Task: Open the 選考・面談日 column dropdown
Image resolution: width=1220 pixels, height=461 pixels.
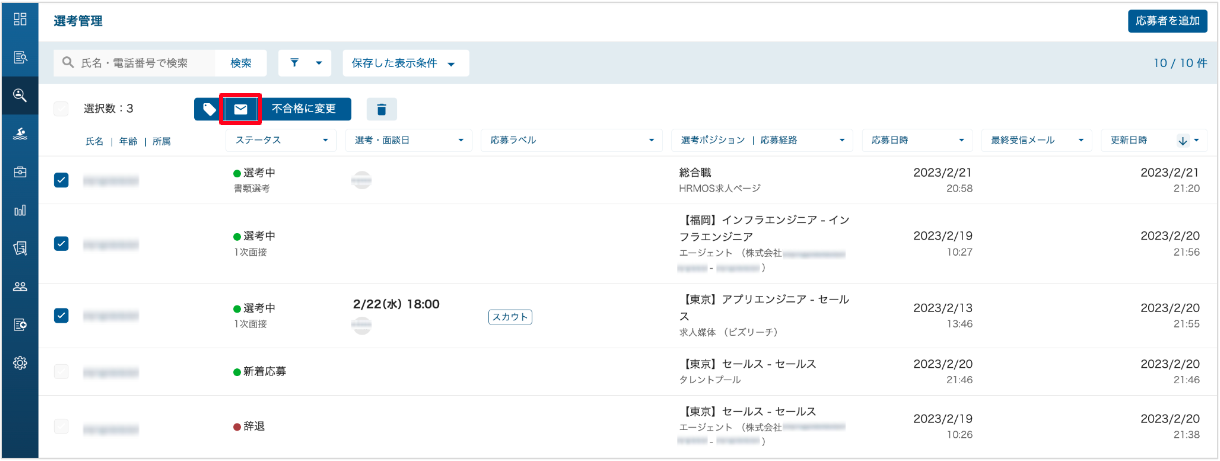Action: (408, 140)
